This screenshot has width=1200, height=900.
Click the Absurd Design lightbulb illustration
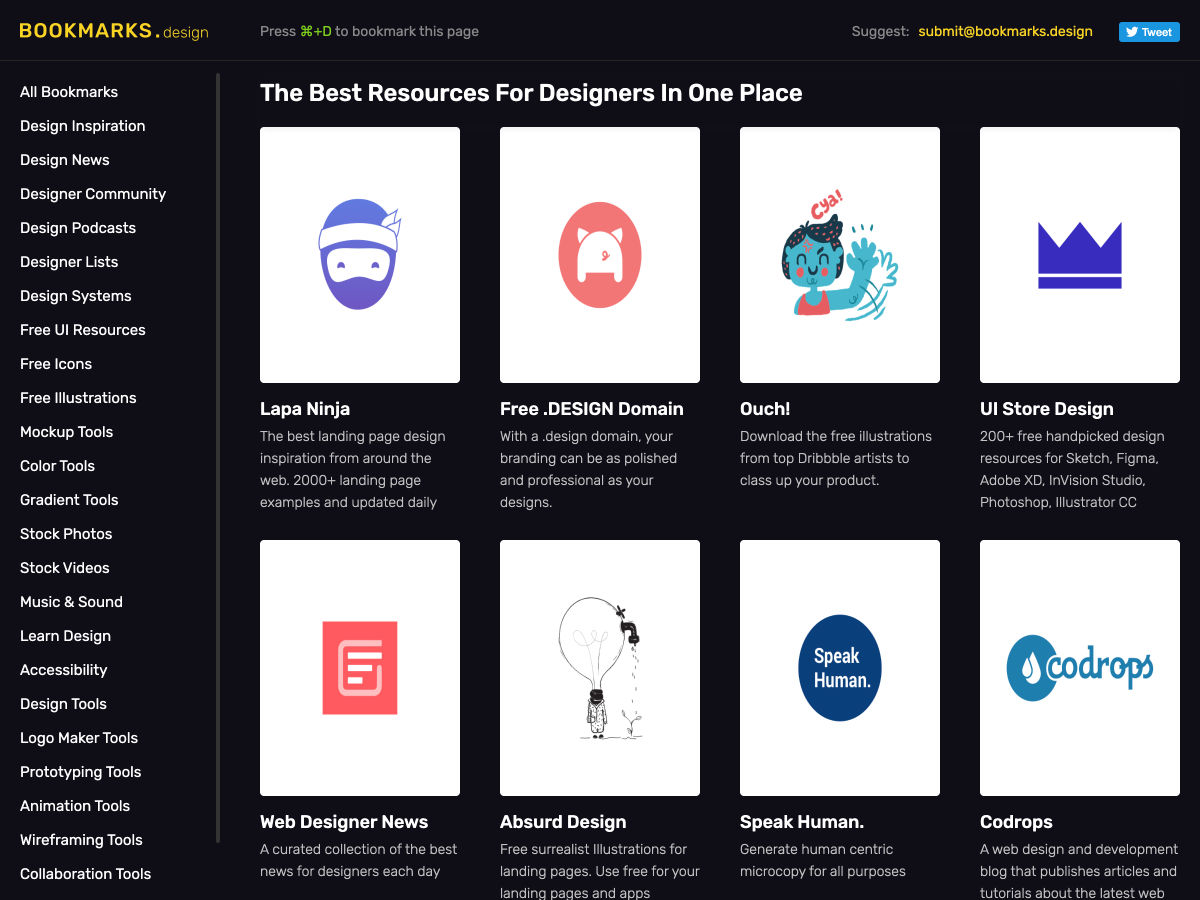point(599,667)
